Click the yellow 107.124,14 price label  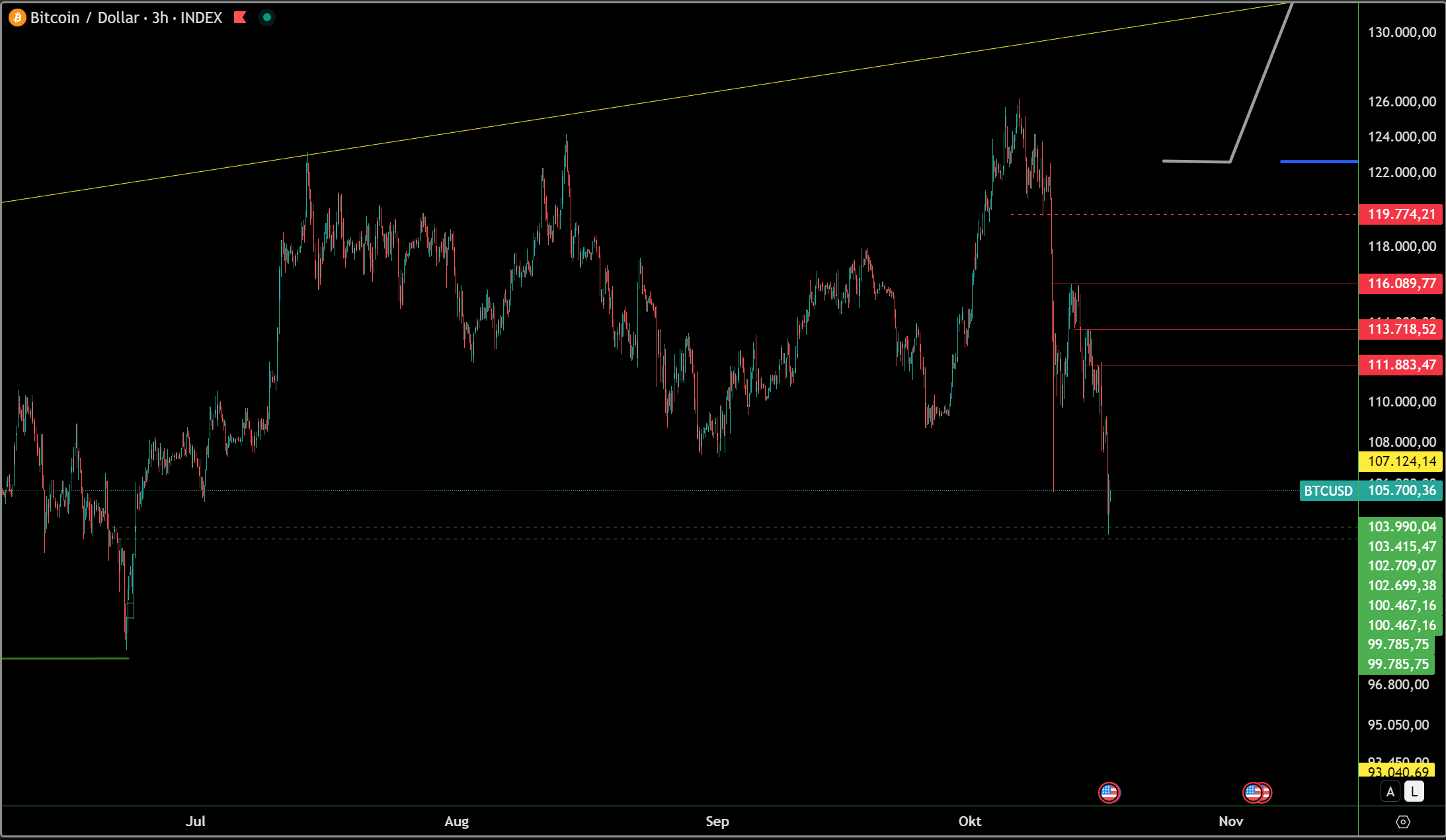point(1401,461)
